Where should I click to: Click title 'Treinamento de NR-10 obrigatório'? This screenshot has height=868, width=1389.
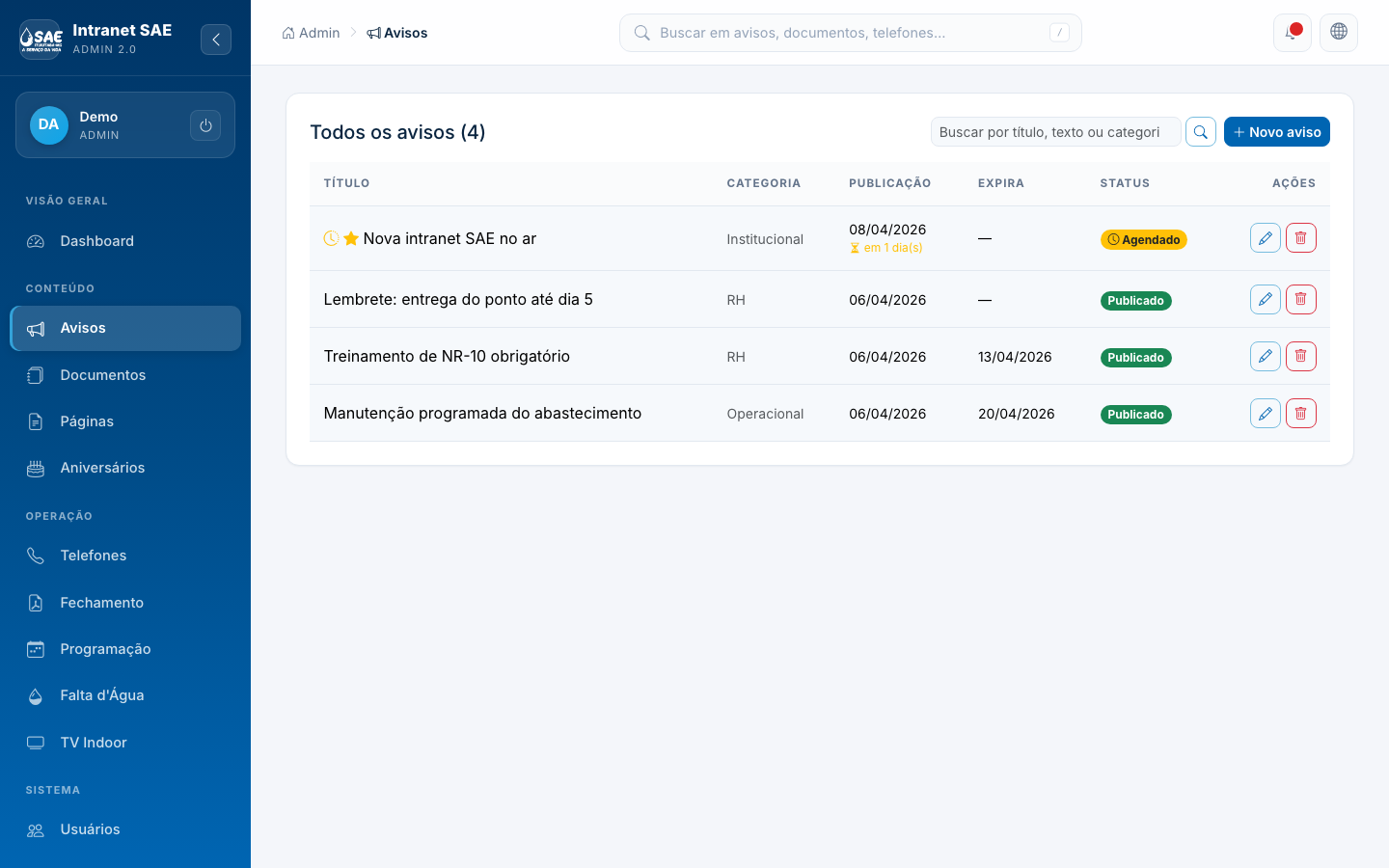click(447, 356)
